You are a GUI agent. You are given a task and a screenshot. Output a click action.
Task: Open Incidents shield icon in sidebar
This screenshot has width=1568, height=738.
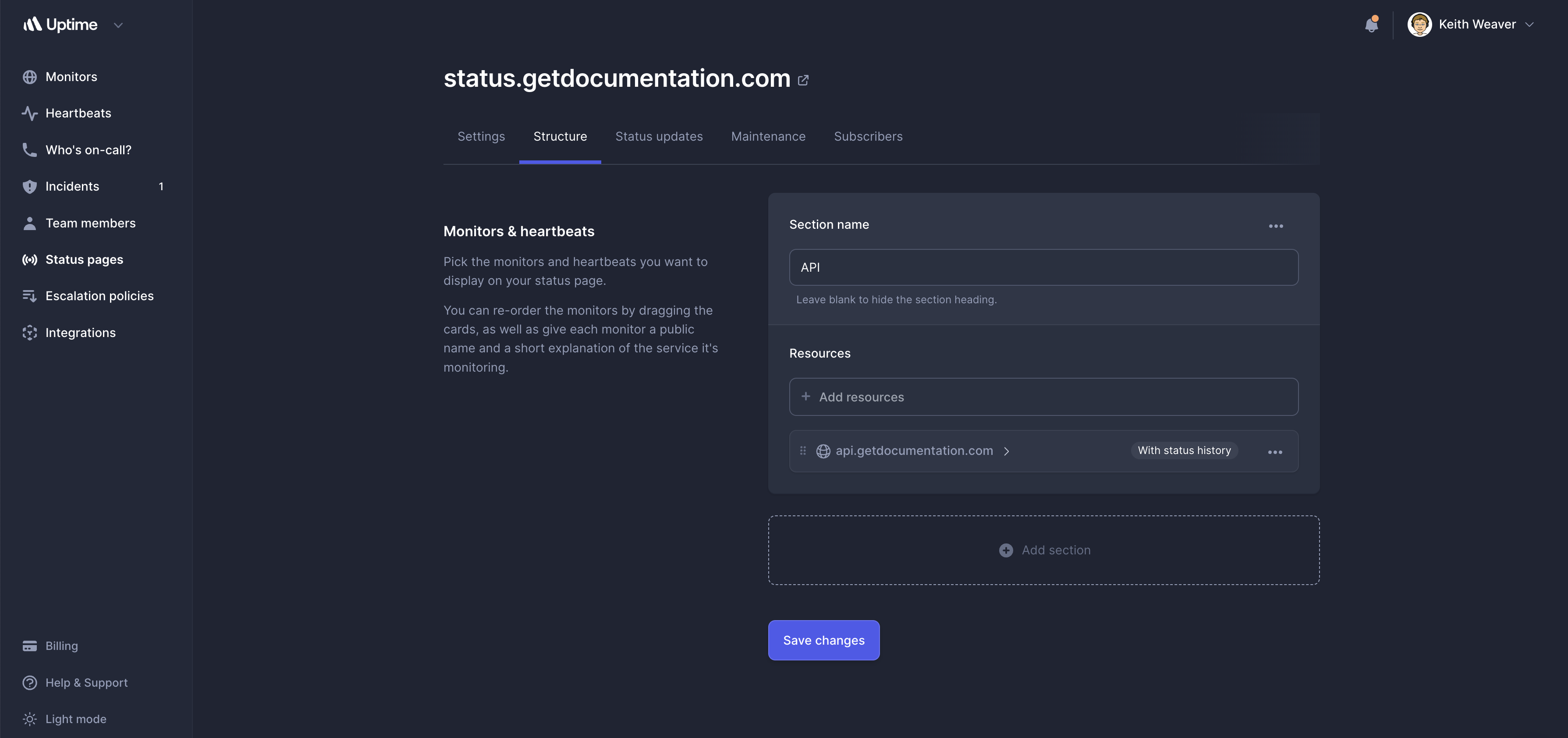[x=29, y=186]
